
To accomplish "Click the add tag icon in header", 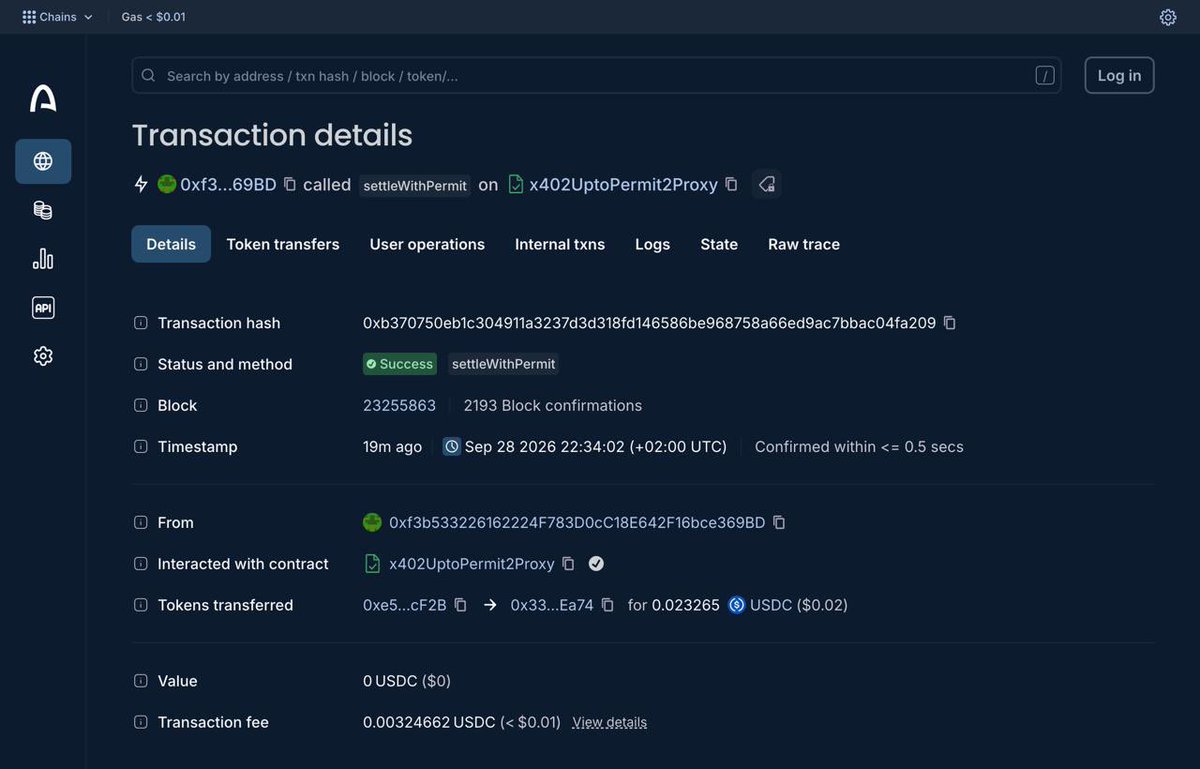I will [767, 184].
